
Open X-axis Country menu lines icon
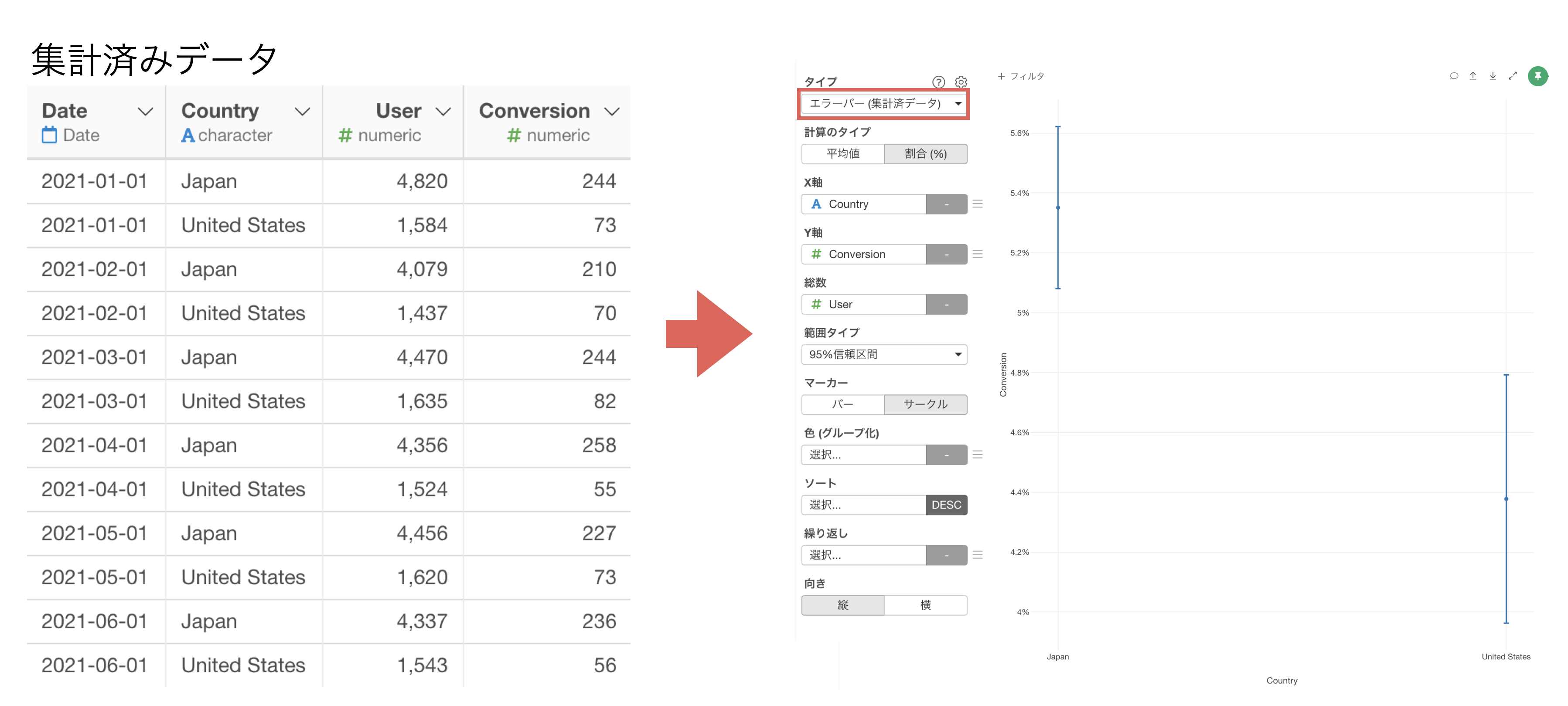click(x=978, y=204)
